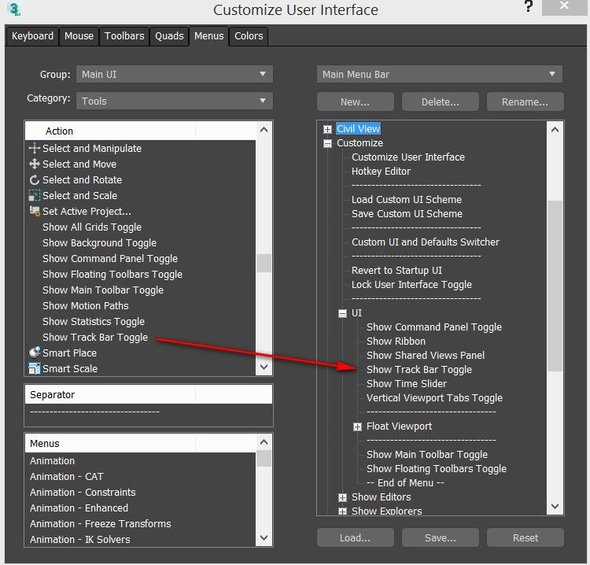Click the Load... button
This screenshot has height=565, width=590.
tap(355, 538)
